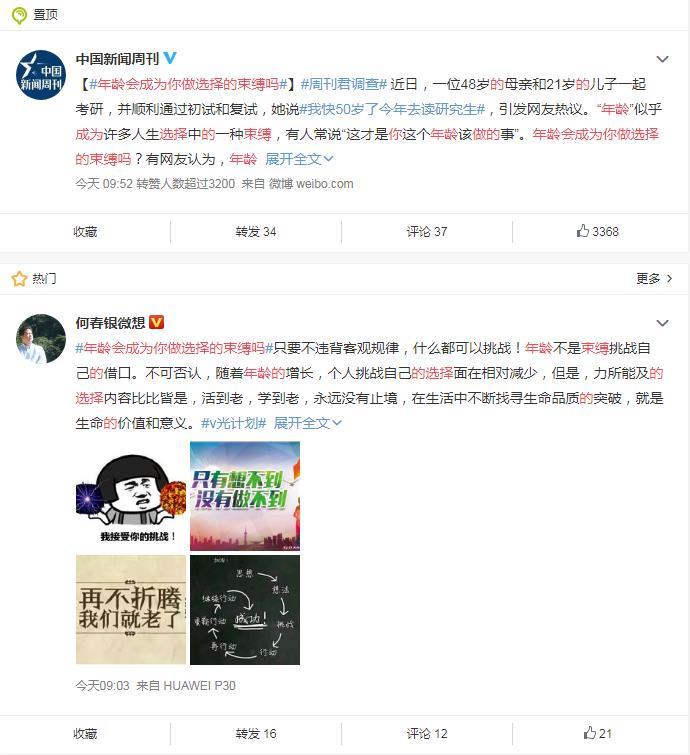690x755 pixels.
Task: Open the dropdown arrow on 何春银微想 post
Action: tap(663, 323)
